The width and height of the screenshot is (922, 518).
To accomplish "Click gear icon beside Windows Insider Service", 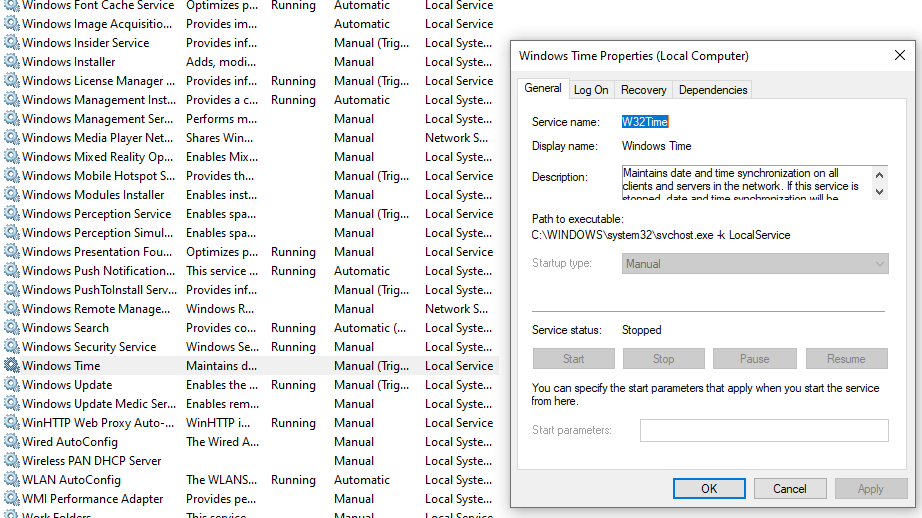I will (11, 42).
